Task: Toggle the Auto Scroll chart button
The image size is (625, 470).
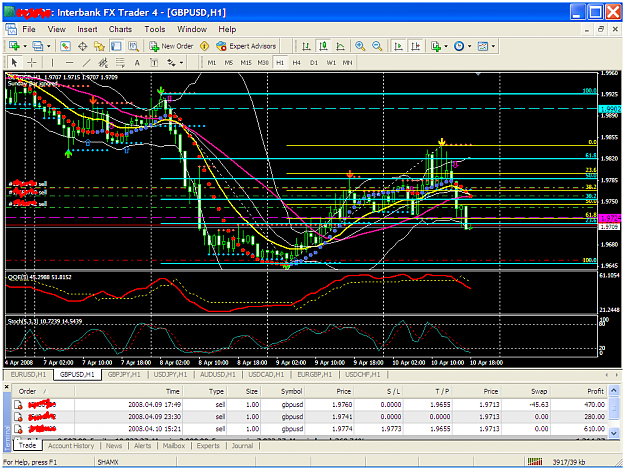Action: (398, 46)
